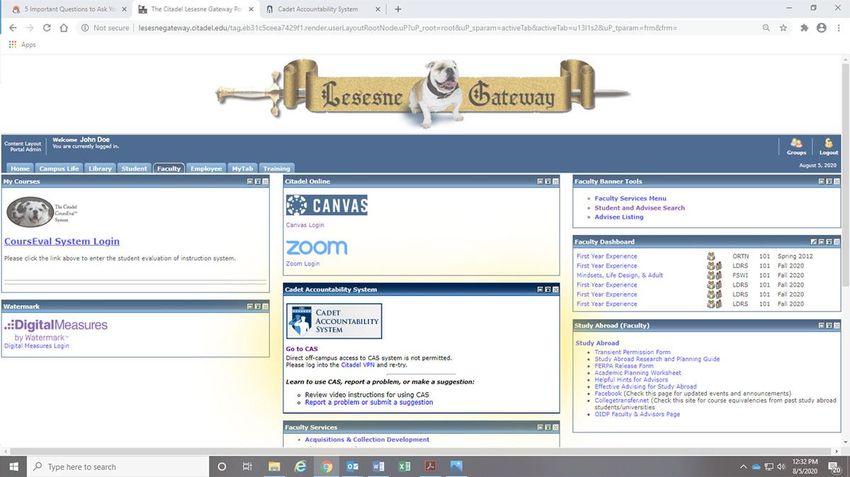Viewport: 850px width, 477px height.
Task: Remove the Faculty Banner Tools panel with X icon
Action: coord(836,182)
